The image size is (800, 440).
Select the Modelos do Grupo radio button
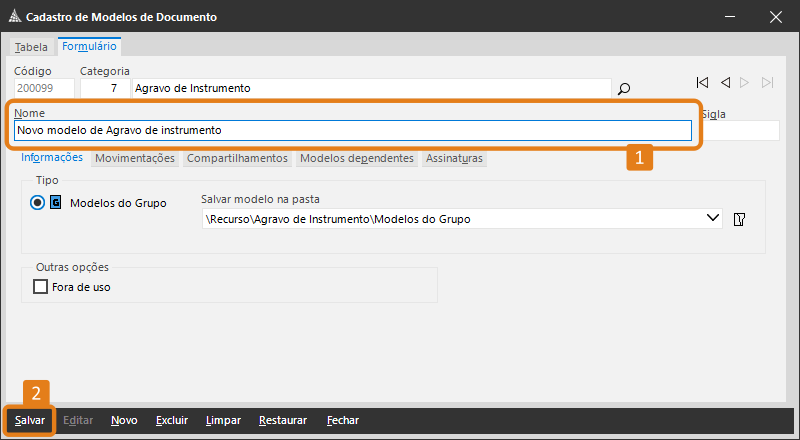click(x=38, y=203)
